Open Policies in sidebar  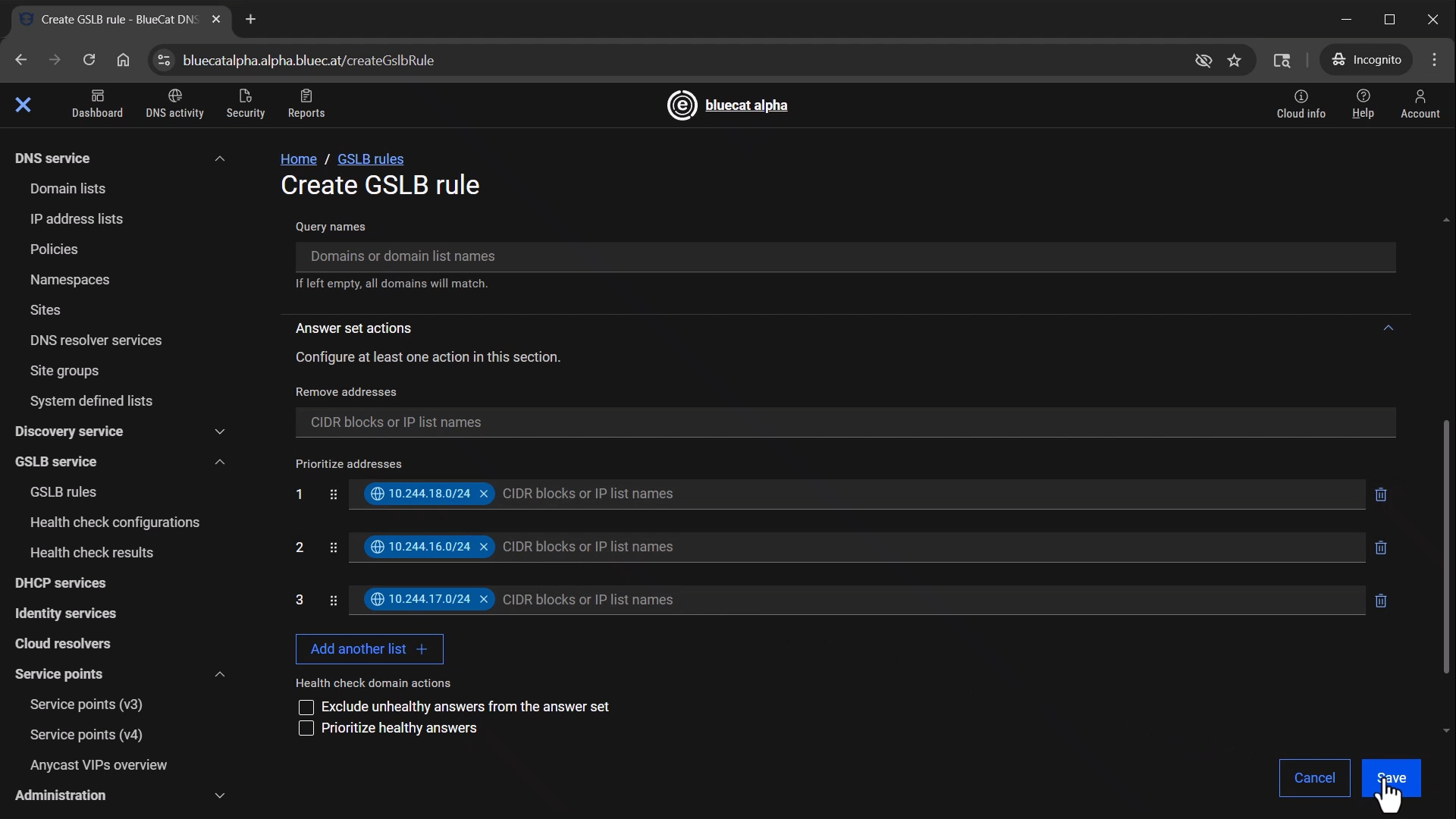54,249
